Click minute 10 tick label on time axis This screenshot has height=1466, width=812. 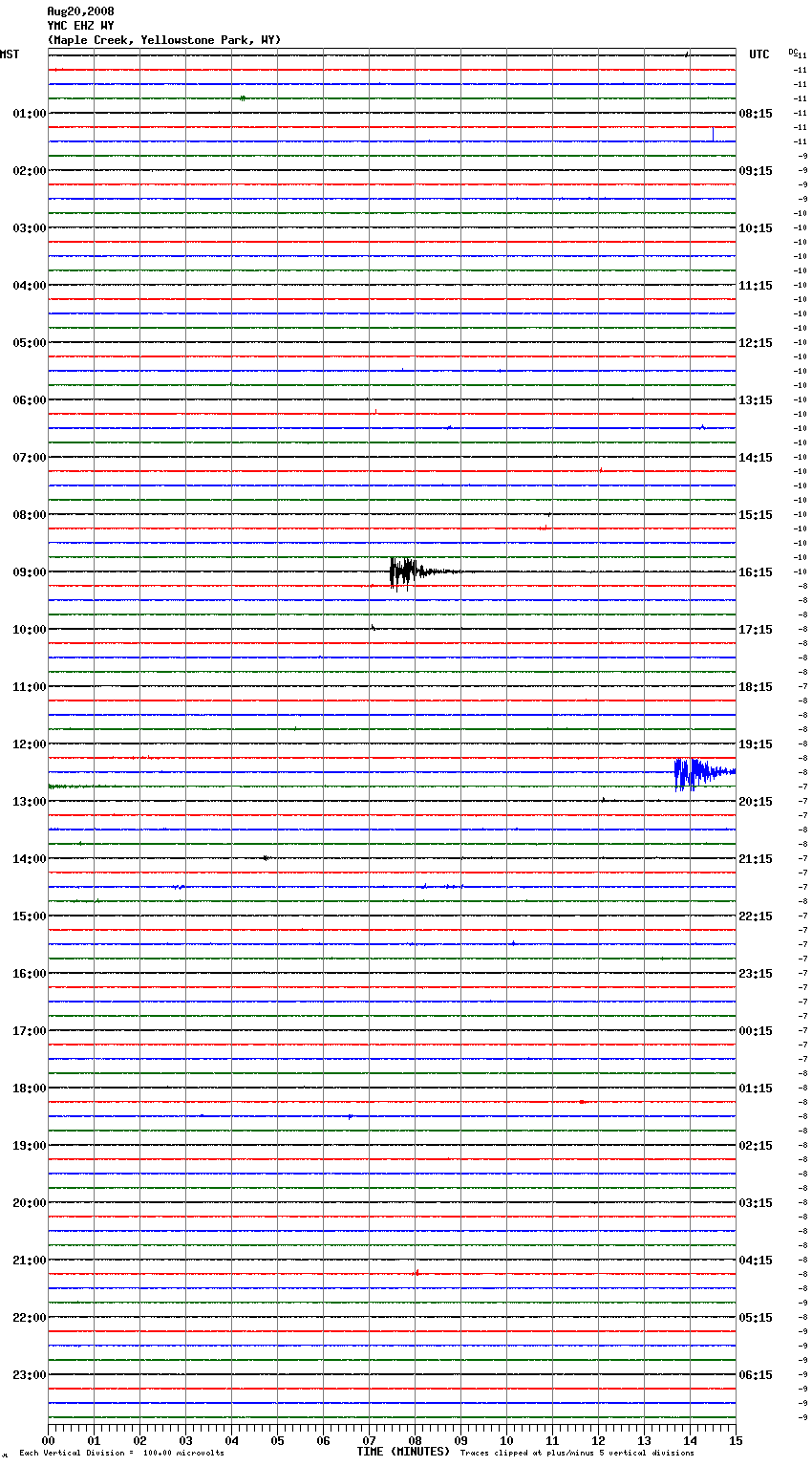click(506, 1440)
